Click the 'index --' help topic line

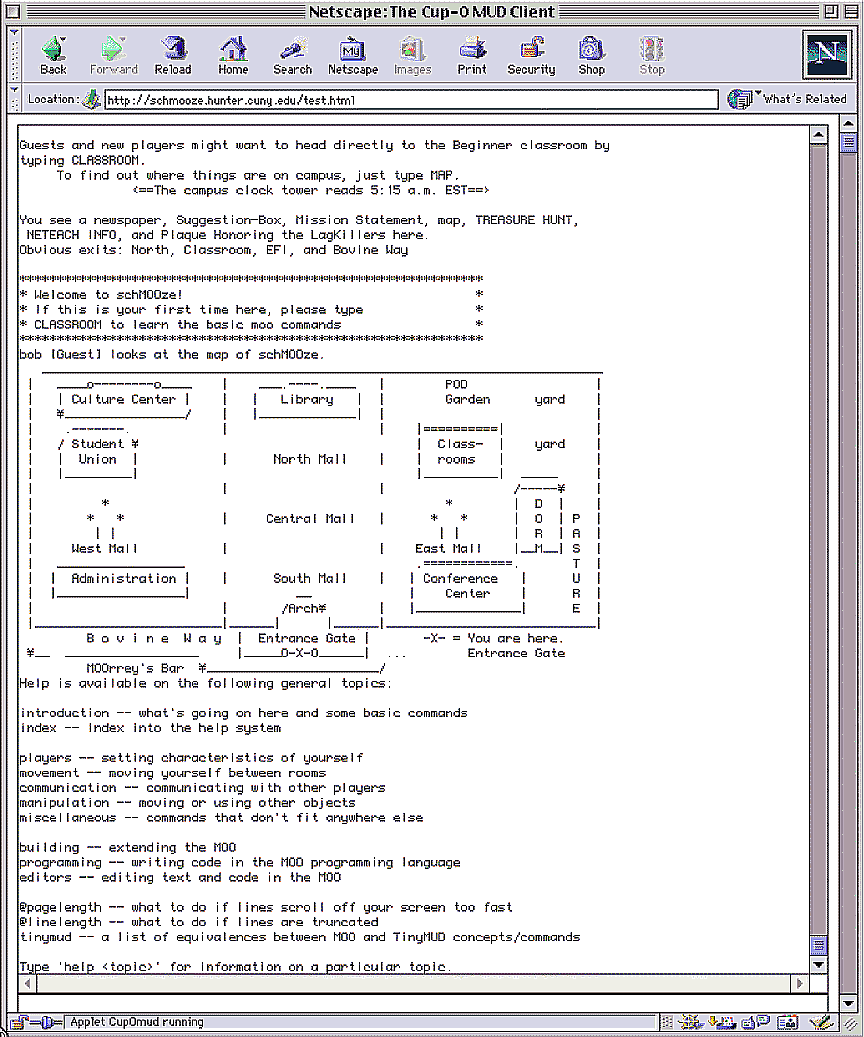[x=150, y=728]
